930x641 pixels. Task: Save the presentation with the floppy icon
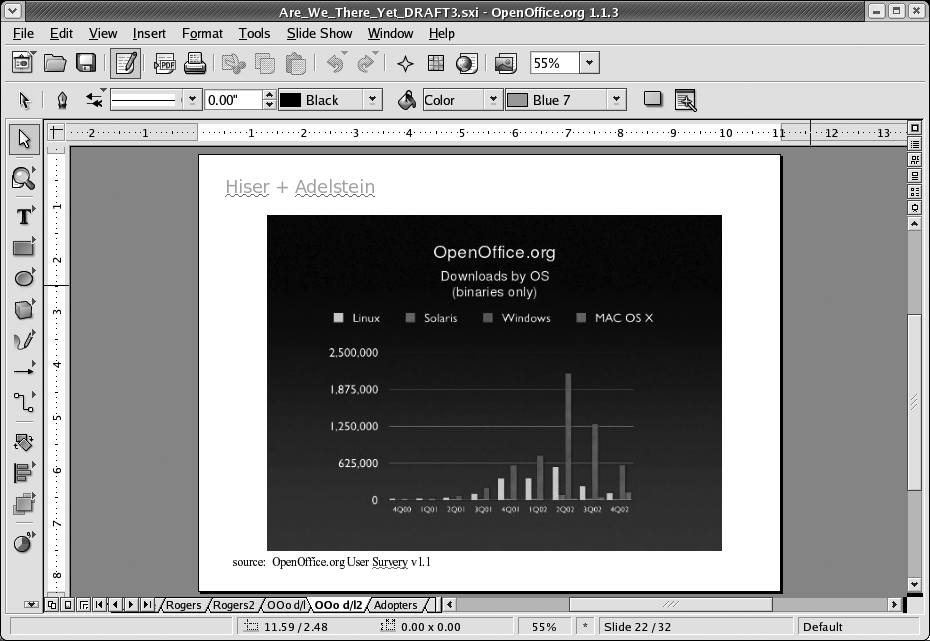(x=86, y=63)
